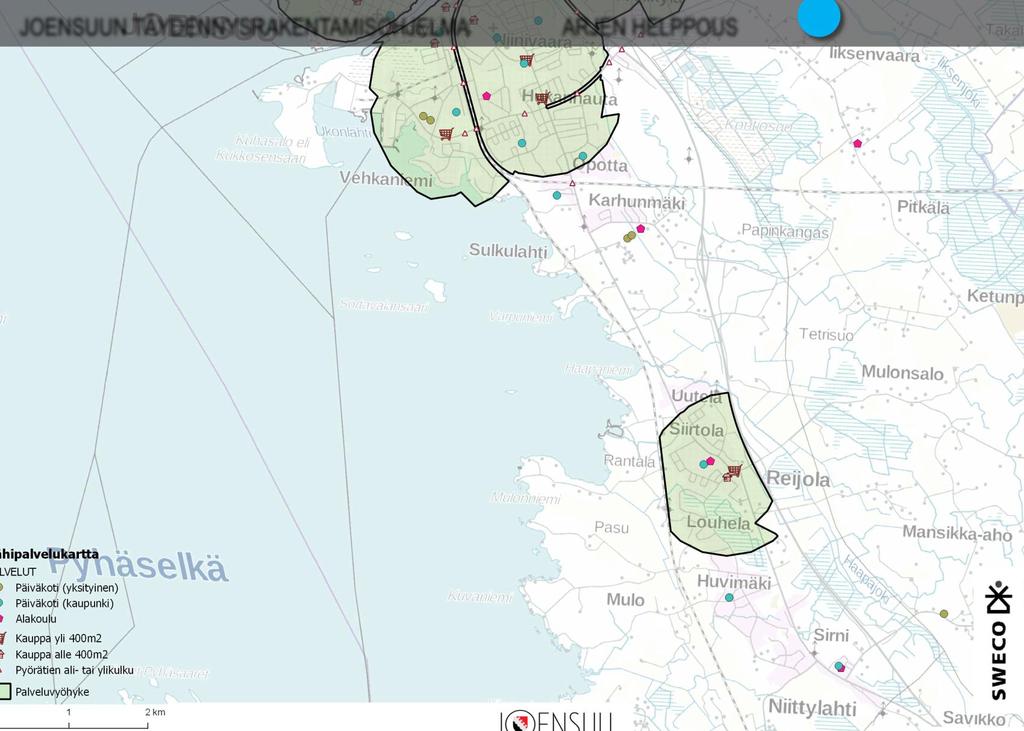Click the 'Niittylahti' label
Viewport: 1024px width, 731px height.
pos(812,707)
